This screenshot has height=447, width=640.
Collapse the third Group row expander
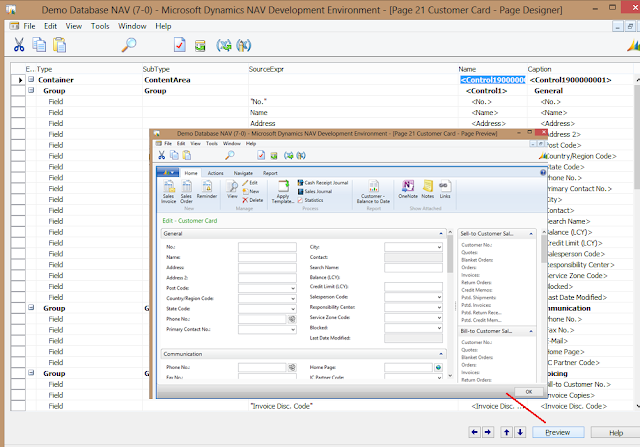[31, 373]
